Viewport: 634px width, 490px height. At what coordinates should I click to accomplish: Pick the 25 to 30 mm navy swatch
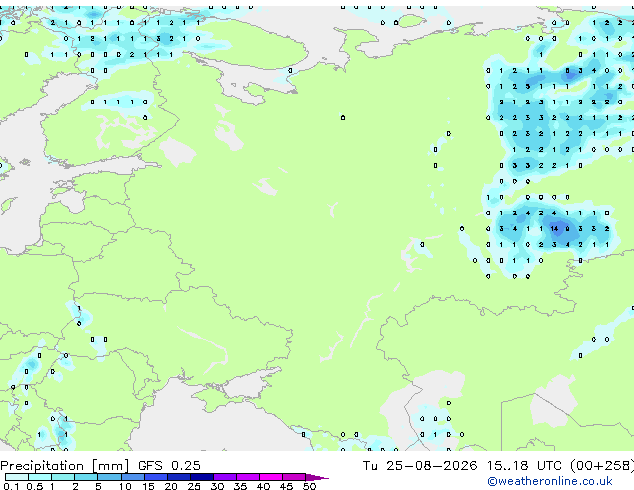(201, 477)
